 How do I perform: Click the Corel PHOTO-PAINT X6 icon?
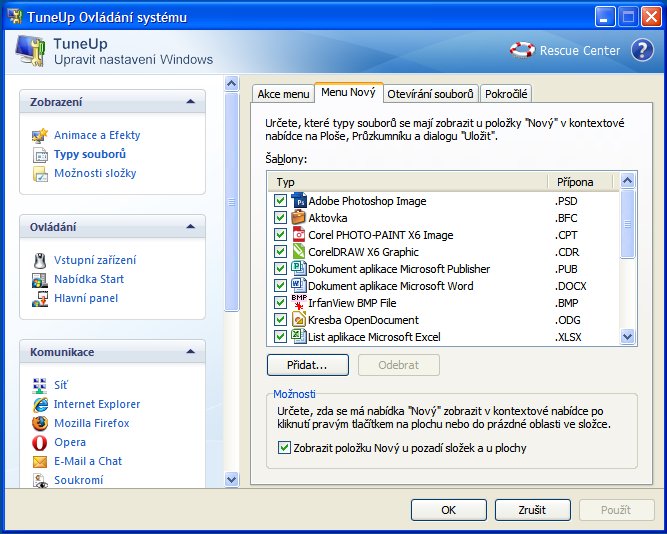pyautogui.click(x=299, y=234)
